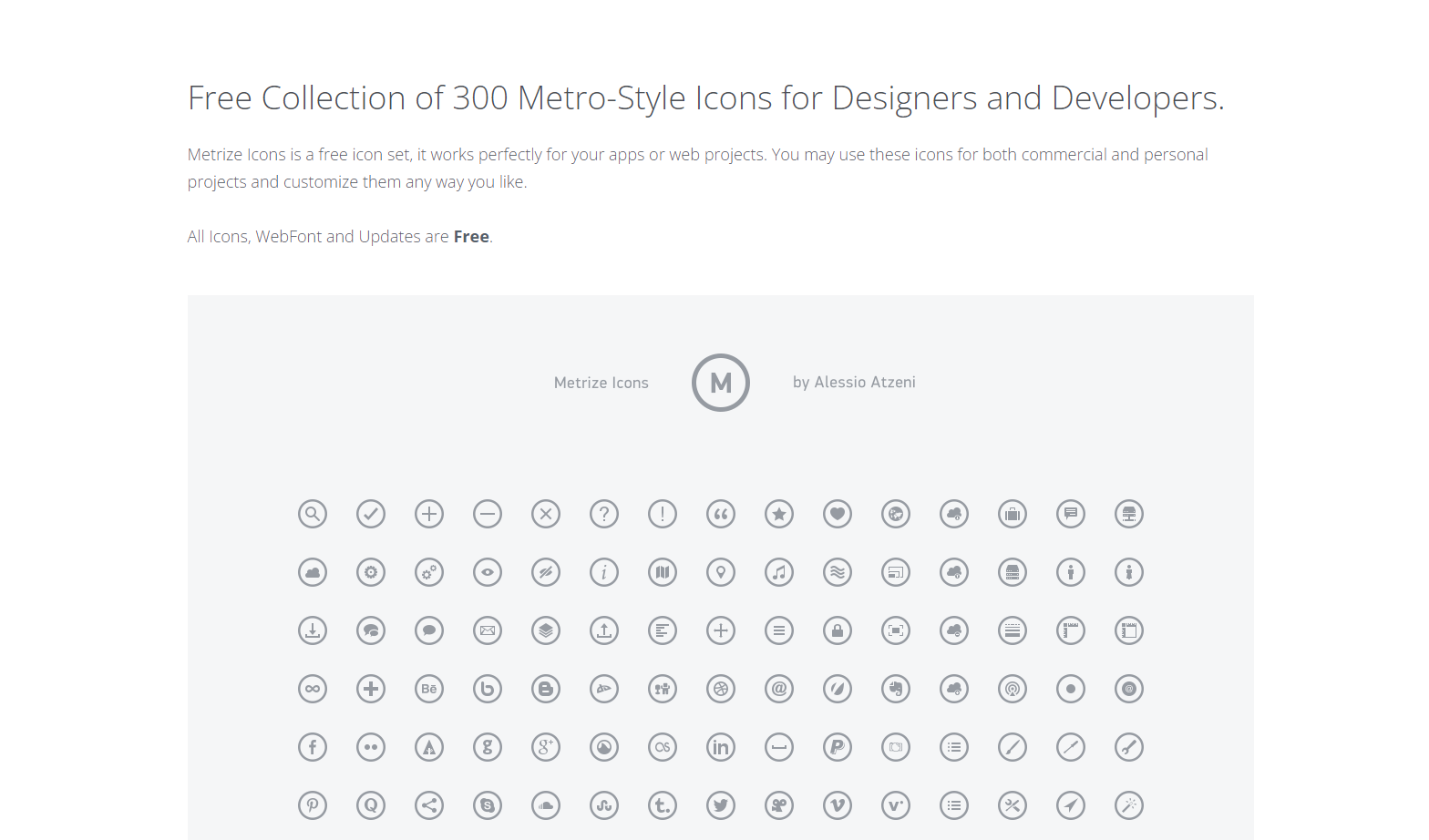Viewport: 1429px width, 840px height.
Task: Select the map location pin icon
Action: point(721,572)
